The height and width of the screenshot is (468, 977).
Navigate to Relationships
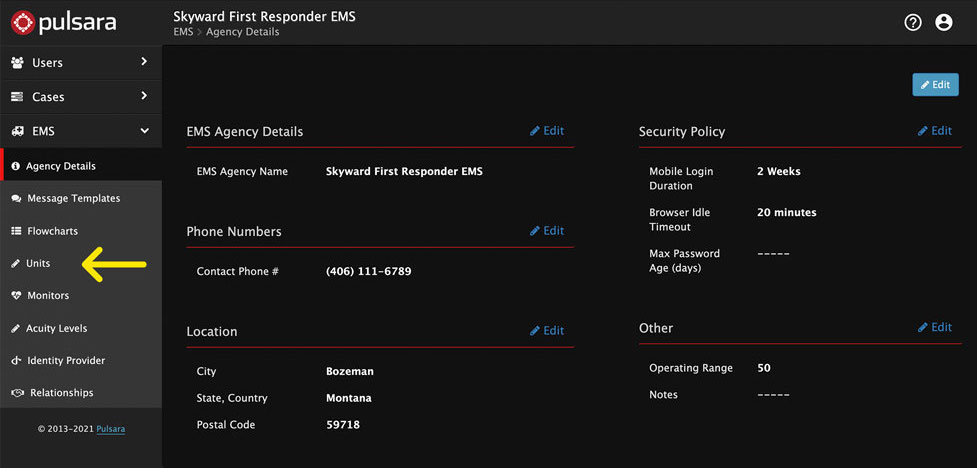click(61, 393)
